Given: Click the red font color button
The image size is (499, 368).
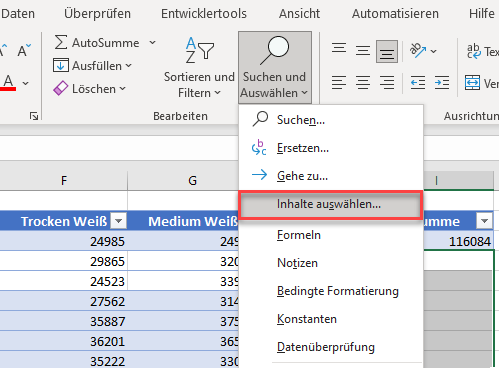Looking at the screenshot, I should (x=9, y=83).
